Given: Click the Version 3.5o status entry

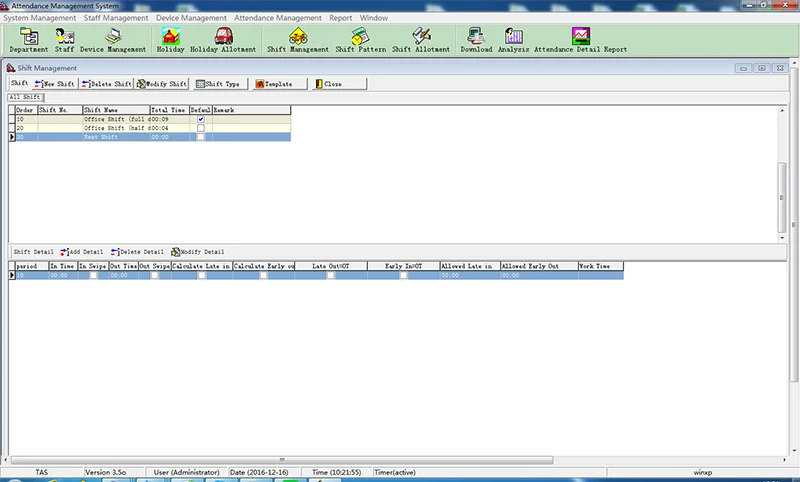Looking at the screenshot, I should (x=105, y=472).
